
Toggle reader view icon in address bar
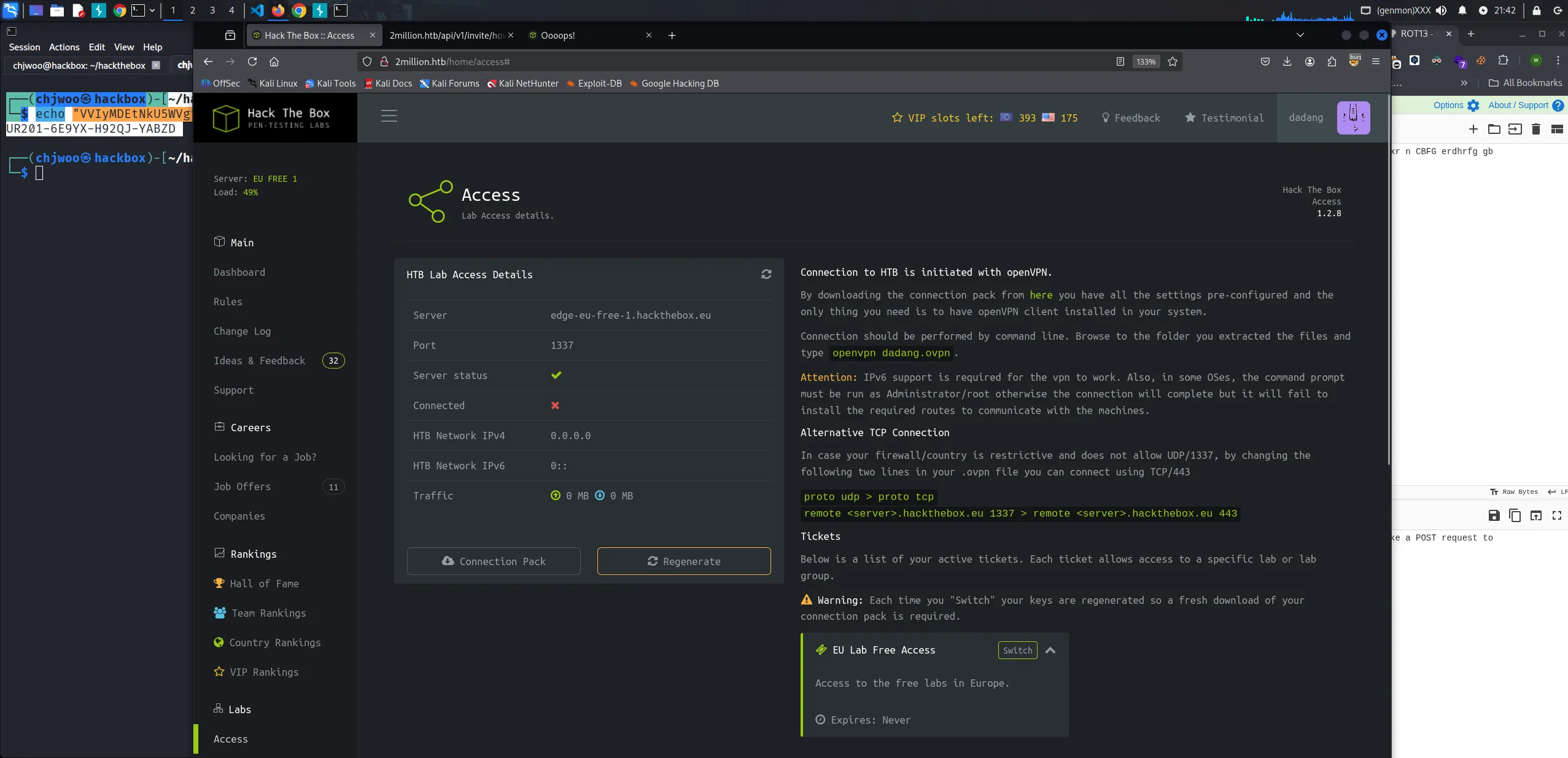click(1120, 61)
